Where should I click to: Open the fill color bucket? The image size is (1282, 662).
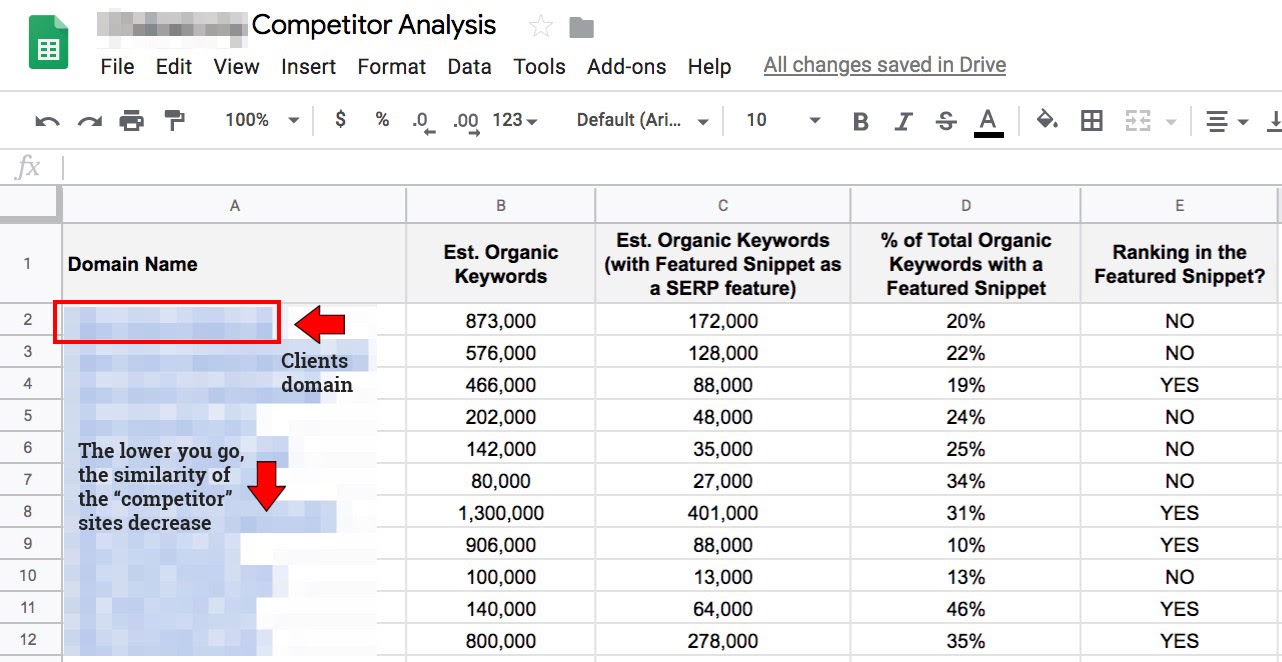pyautogui.click(x=1047, y=121)
